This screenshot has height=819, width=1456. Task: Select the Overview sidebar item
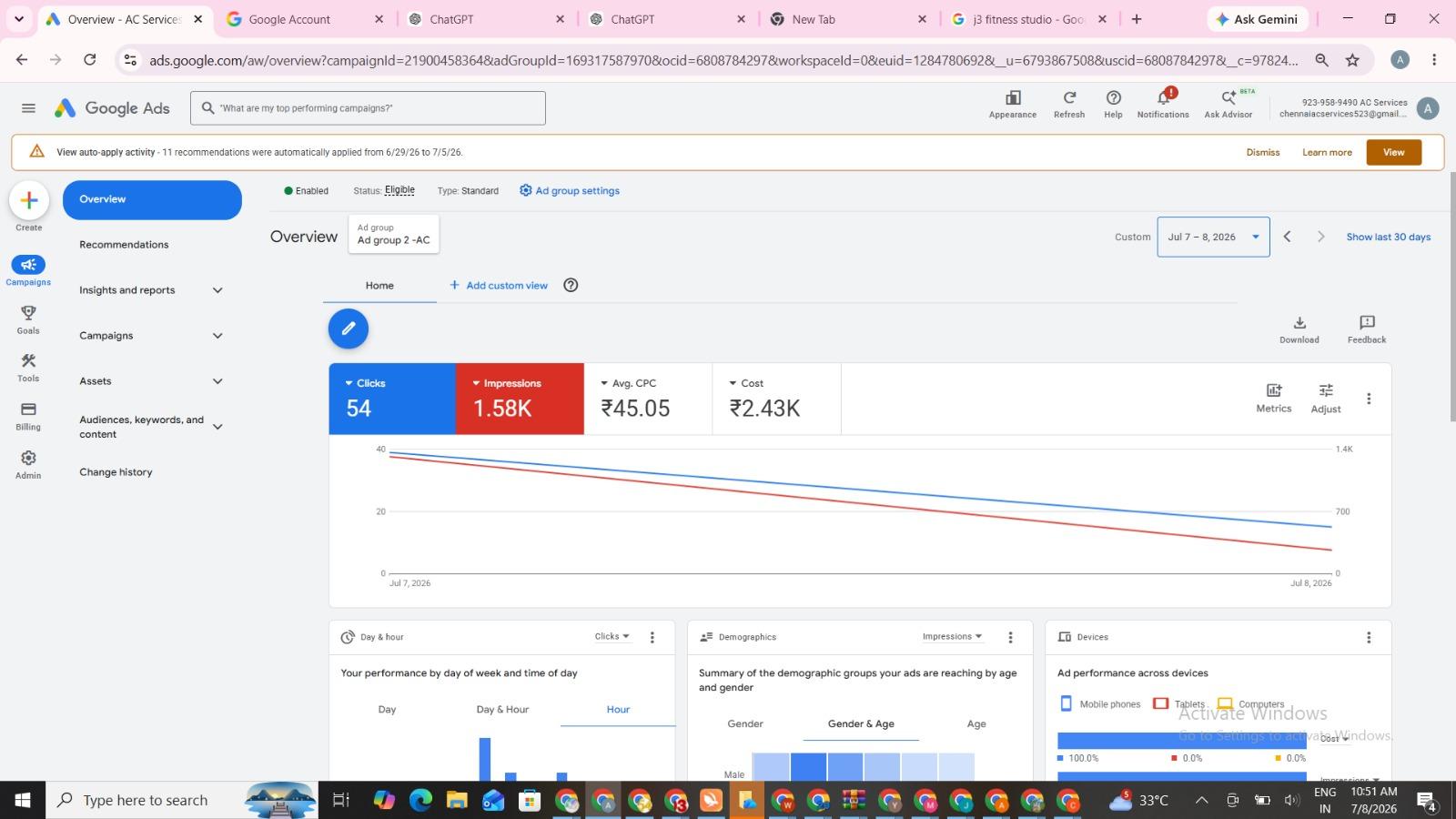tap(152, 199)
